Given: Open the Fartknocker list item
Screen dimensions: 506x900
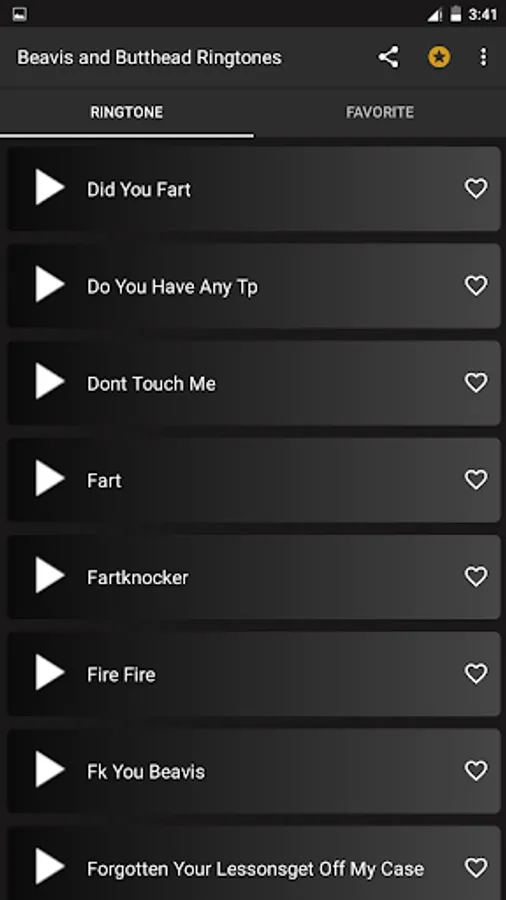Looking at the screenshot, I should tap(254, 577).
